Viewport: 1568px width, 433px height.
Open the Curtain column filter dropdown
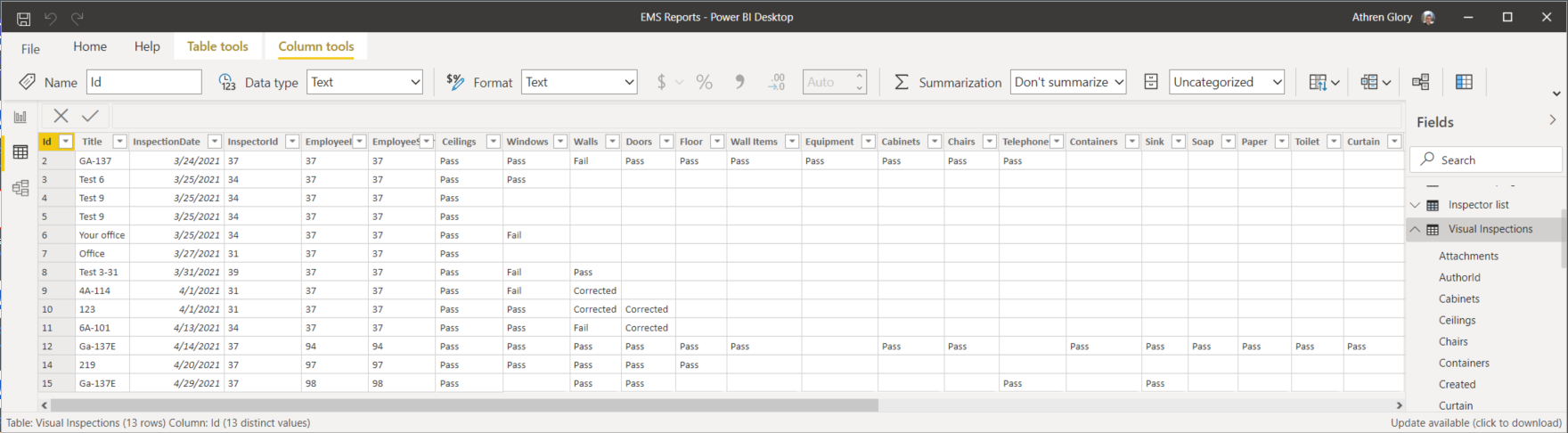point(1394,142)
